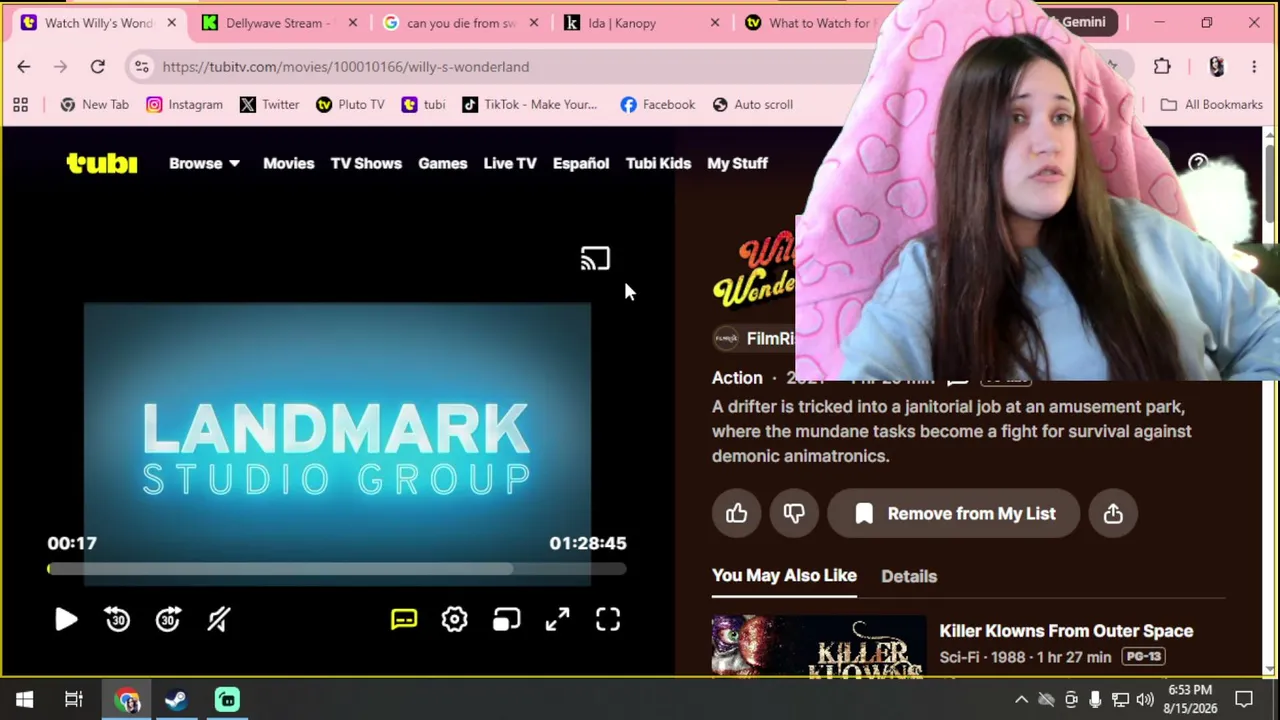Open the Instagram bookmark

pos(185,104)
